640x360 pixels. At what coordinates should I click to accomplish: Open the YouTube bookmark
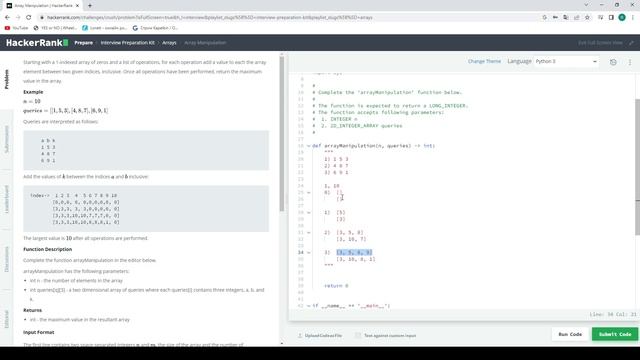click(16, 28)
